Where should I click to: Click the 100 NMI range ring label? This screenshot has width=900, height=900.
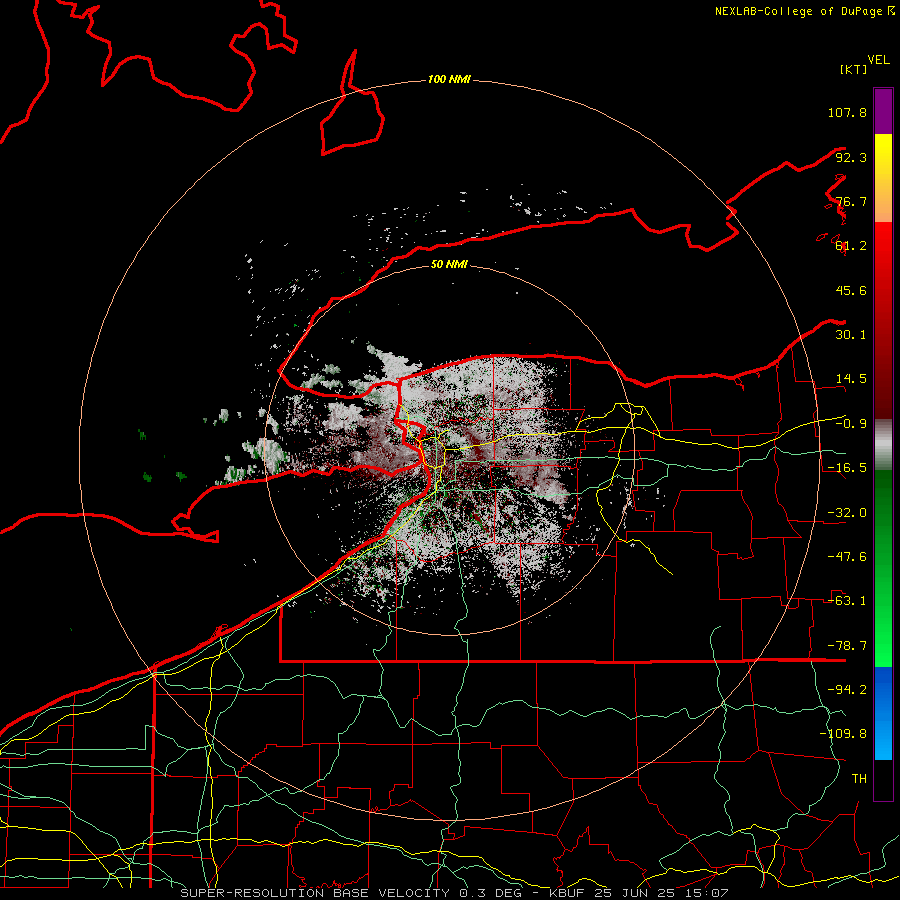(449, 79)
